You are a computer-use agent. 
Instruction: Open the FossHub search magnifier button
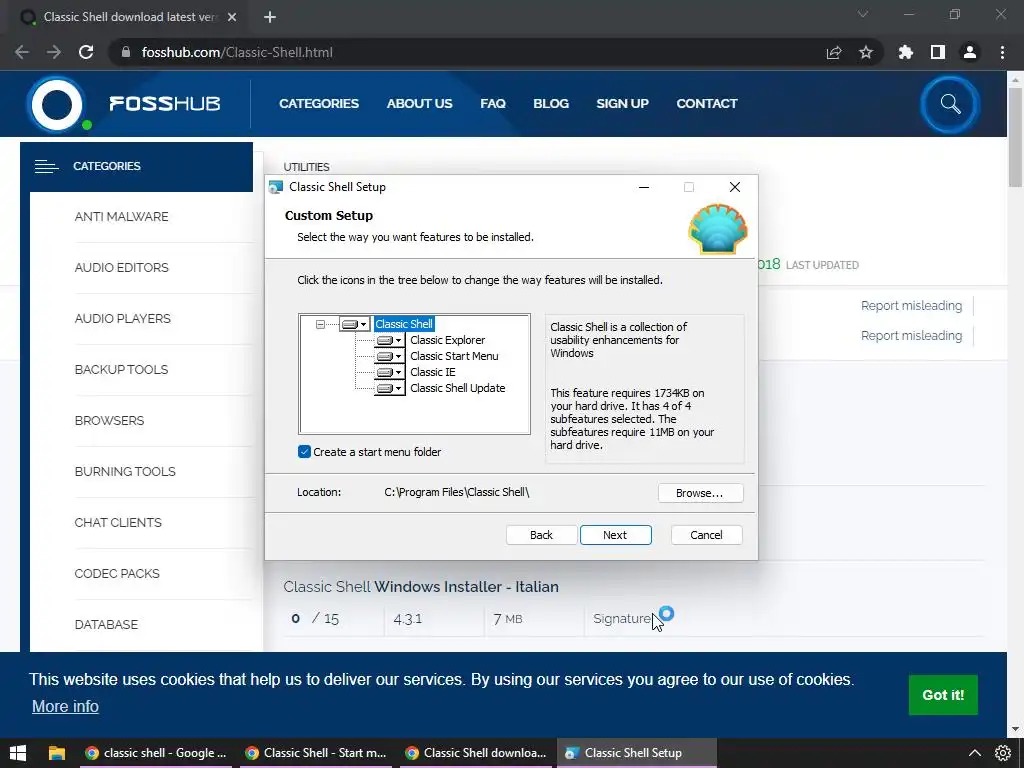click(x=950, y=104)
